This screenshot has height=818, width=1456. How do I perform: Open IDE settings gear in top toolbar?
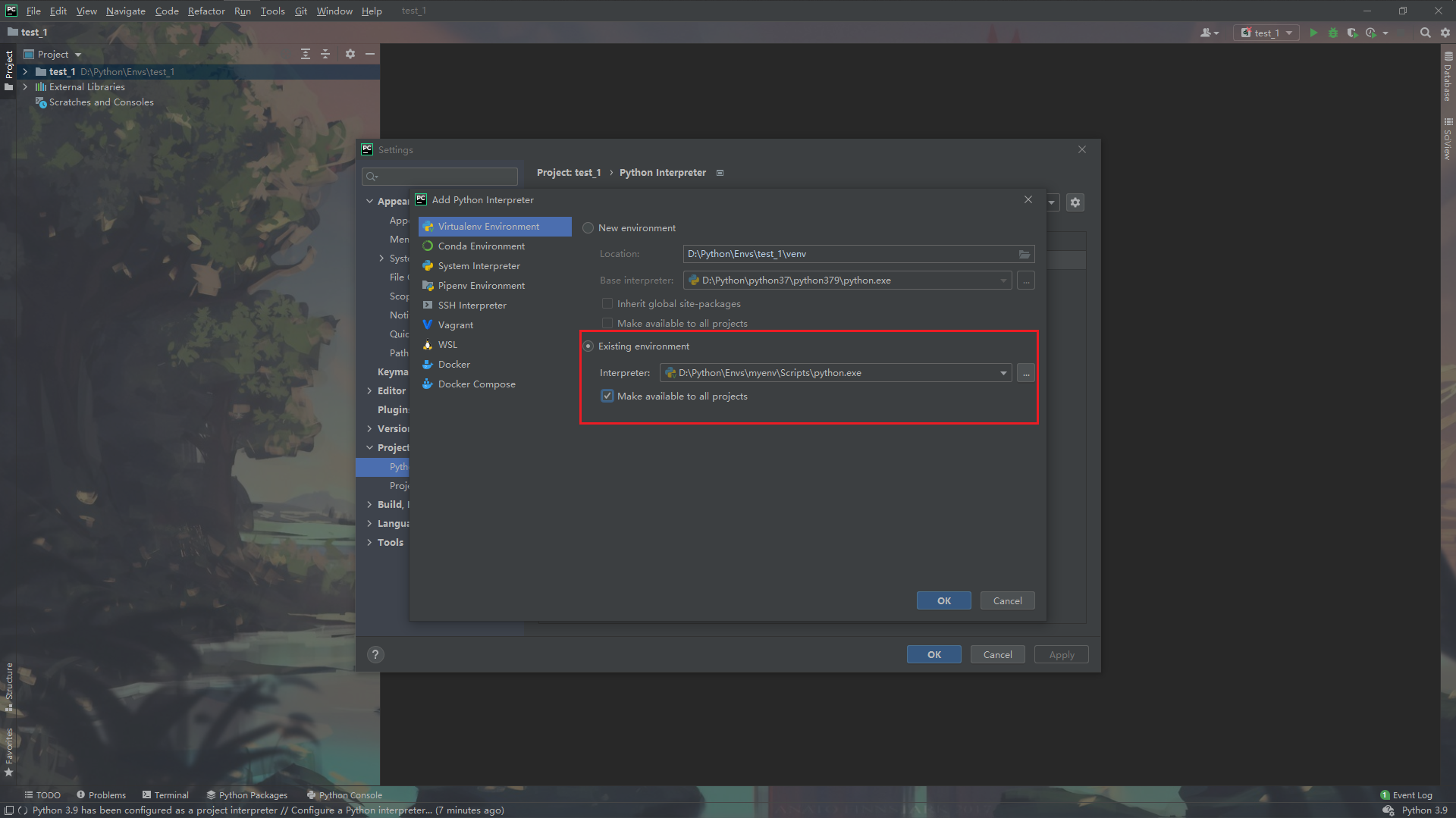(1445, 33)
